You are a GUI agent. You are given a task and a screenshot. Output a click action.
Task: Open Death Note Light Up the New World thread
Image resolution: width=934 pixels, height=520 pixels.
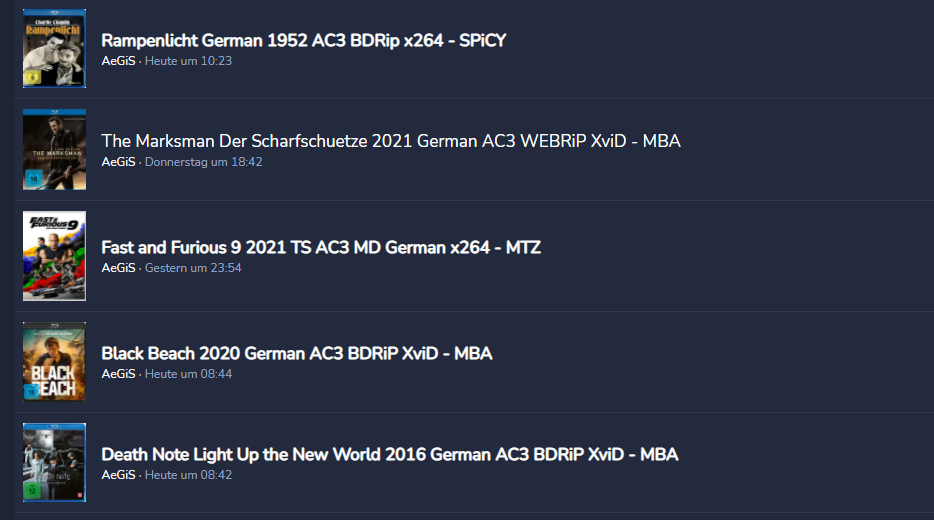(389, 454)
